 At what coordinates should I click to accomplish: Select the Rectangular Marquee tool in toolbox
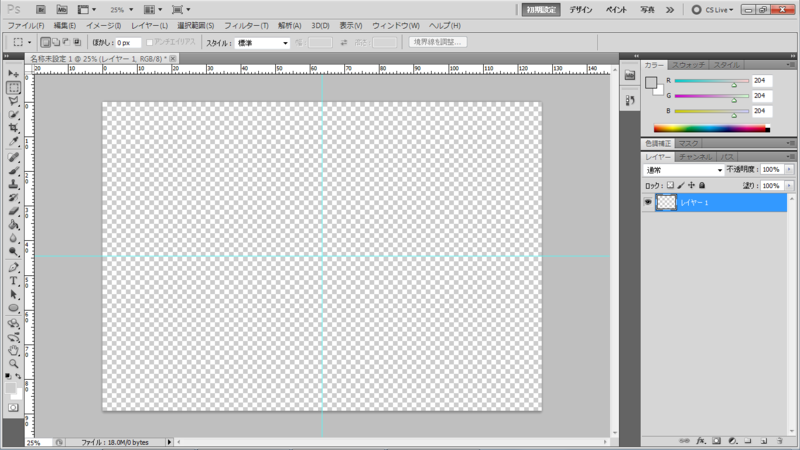pyautogui.click(x=13, y=87)
